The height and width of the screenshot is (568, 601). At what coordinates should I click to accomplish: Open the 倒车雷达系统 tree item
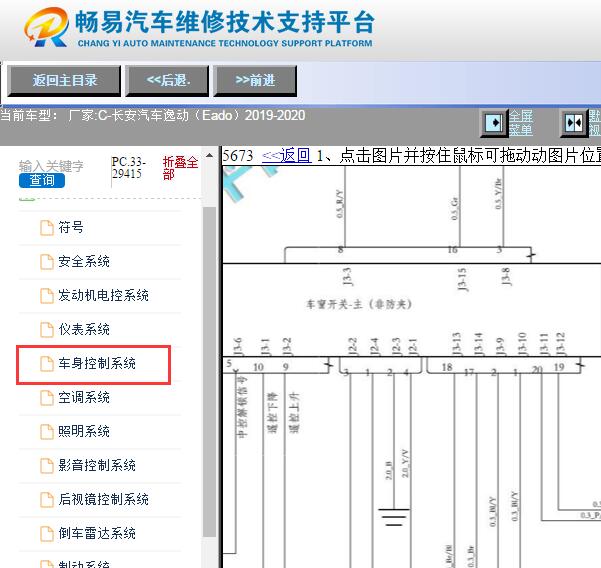[97, 534]
